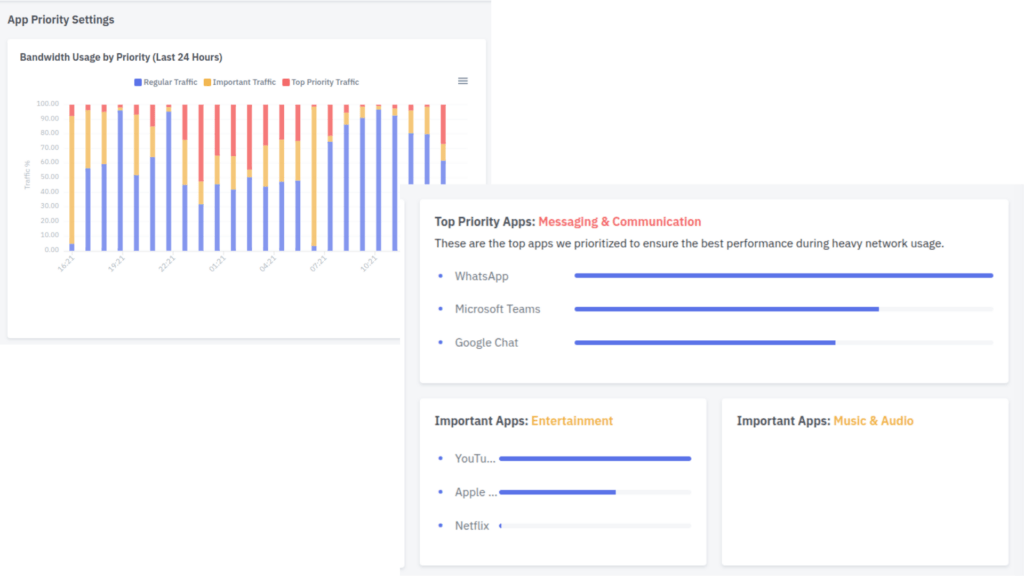Click the red Top Priority legend marker

coord(286,82)
